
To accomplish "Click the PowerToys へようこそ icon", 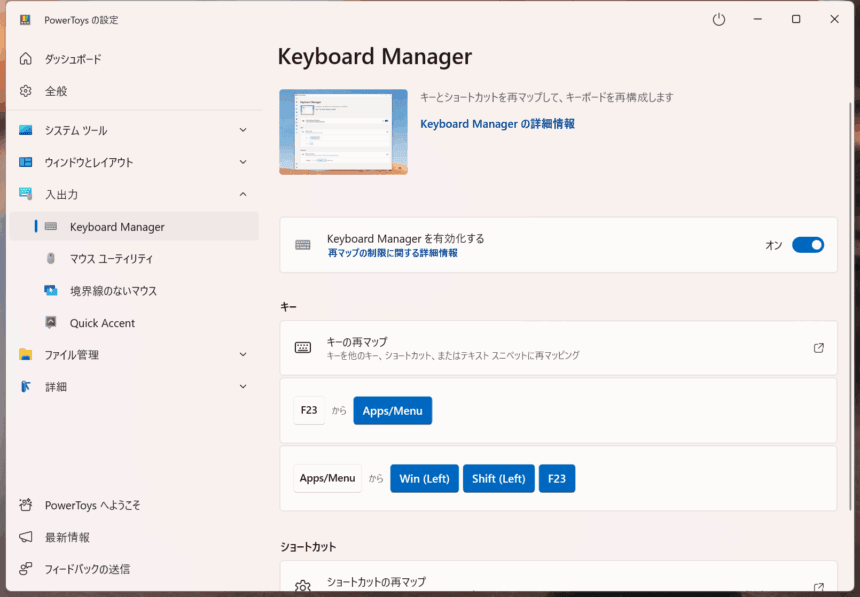I will pos(26,505).
